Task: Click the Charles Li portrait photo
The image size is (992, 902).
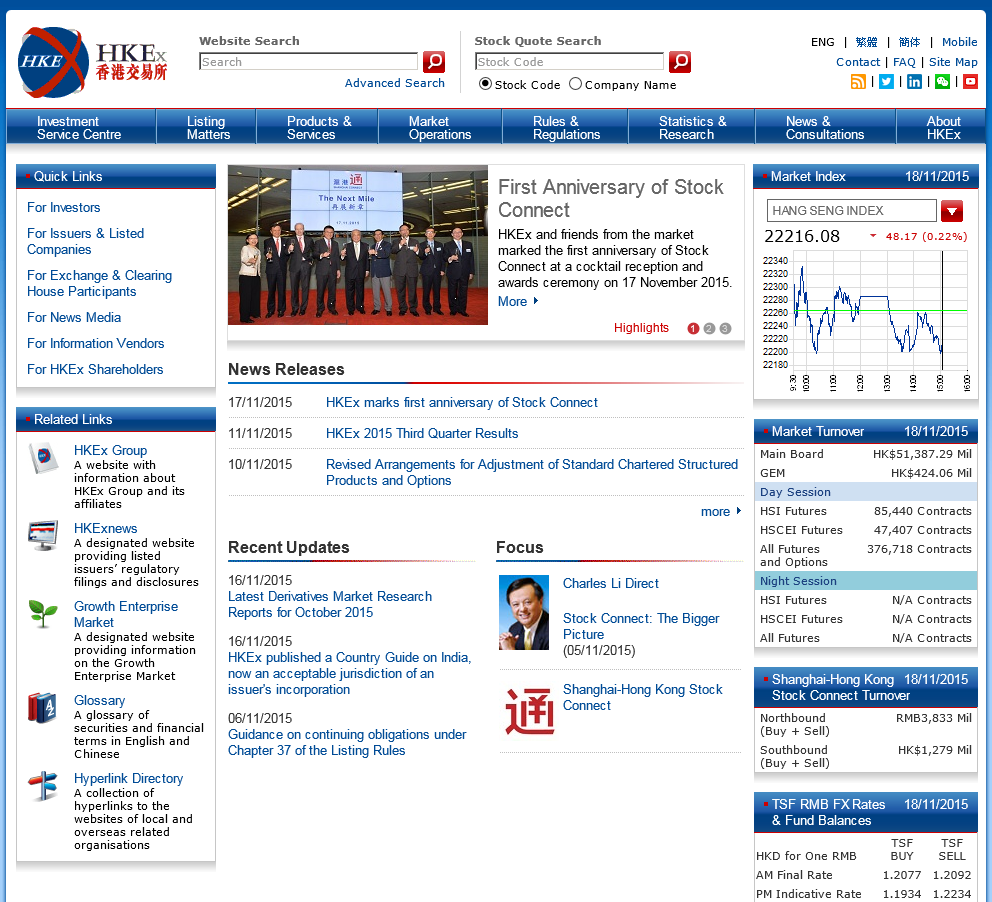Action: coord(524,613)
